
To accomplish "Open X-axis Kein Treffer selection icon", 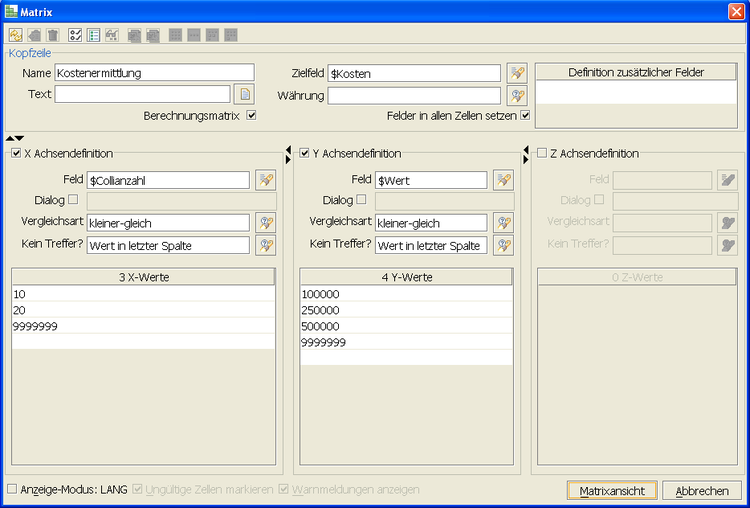I will tap(264, 245).
